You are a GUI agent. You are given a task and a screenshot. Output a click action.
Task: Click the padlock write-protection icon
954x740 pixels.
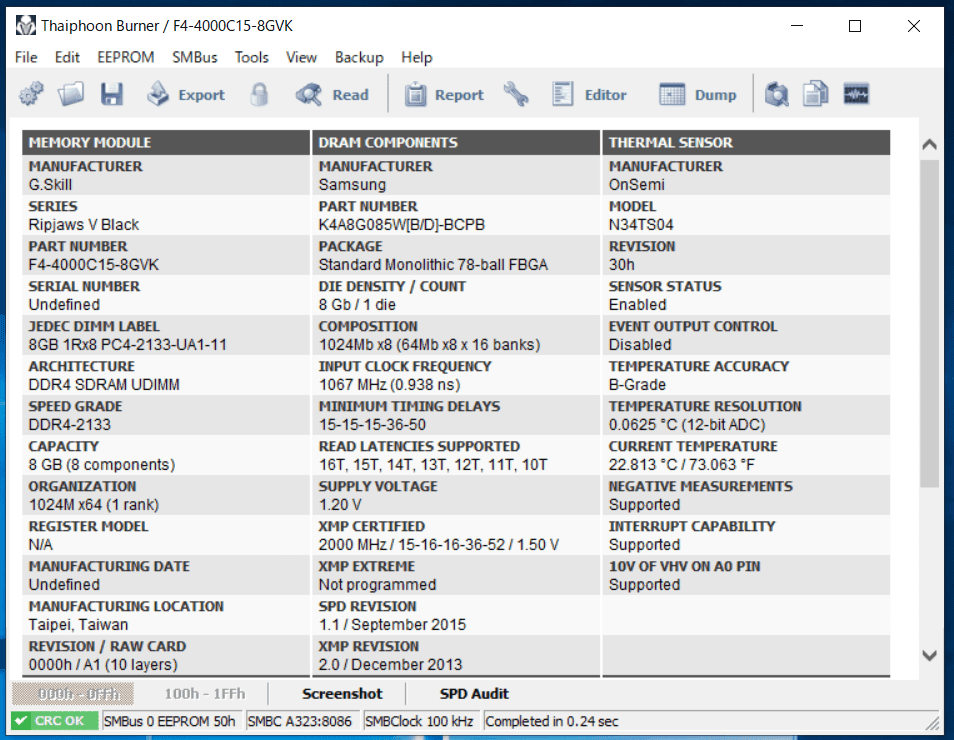tap(259, 94)
